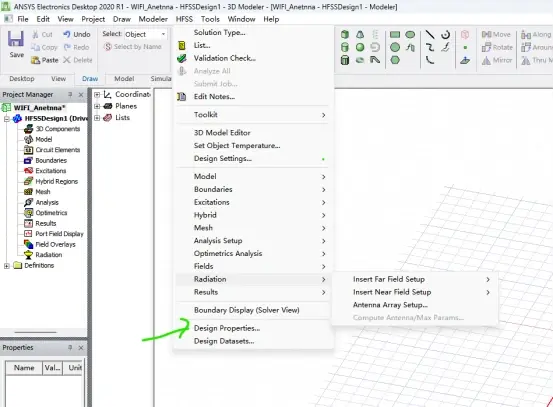The image size is (554, 407).
Task: Switch to the Model ribbon tab
Action: (124, 78)
